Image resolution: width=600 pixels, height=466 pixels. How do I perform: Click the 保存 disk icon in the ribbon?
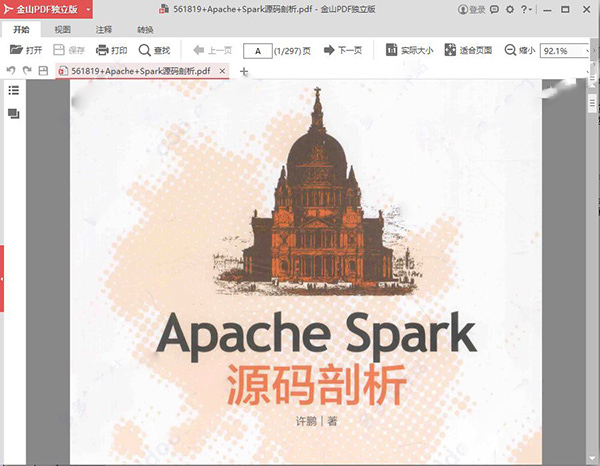click(59, 50)
